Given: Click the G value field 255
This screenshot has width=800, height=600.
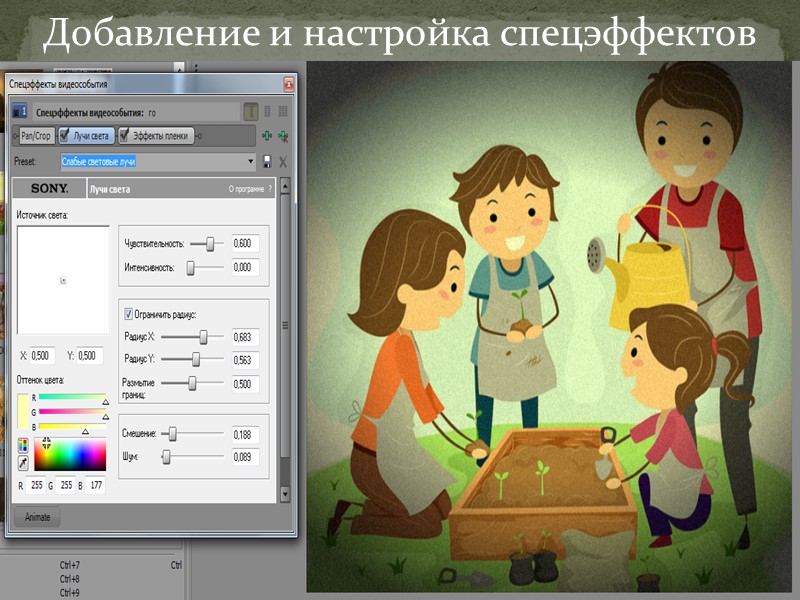Looking at the screenshot, I should (66, 485).
